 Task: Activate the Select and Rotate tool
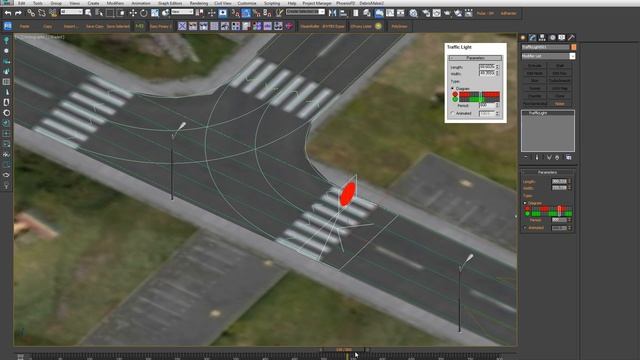(143, 13)
